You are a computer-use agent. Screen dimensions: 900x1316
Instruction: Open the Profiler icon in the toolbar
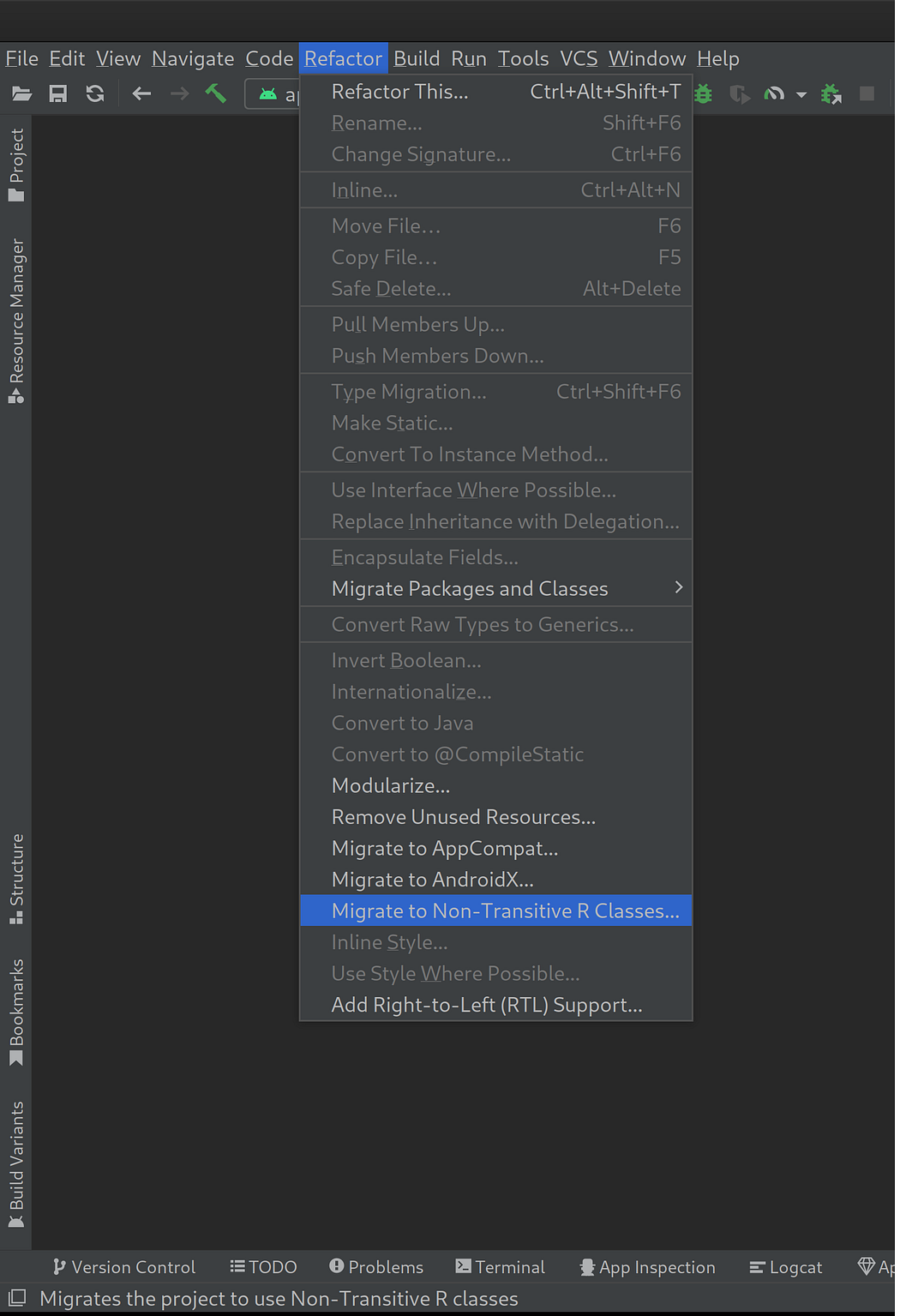776,94
